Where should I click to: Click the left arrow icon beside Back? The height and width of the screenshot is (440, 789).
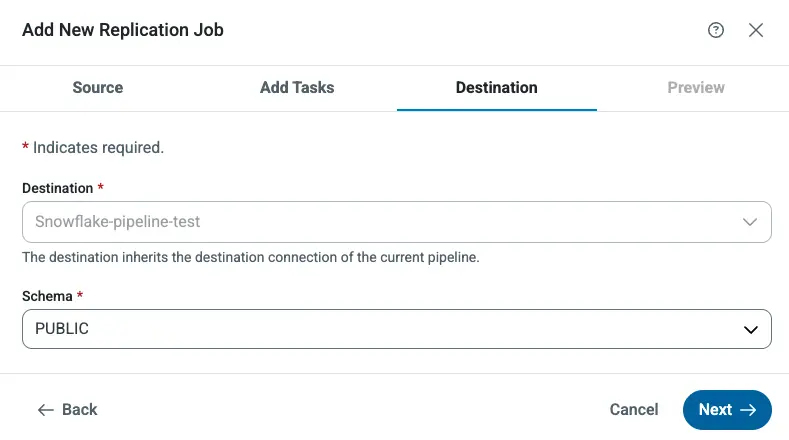(45, 409)
